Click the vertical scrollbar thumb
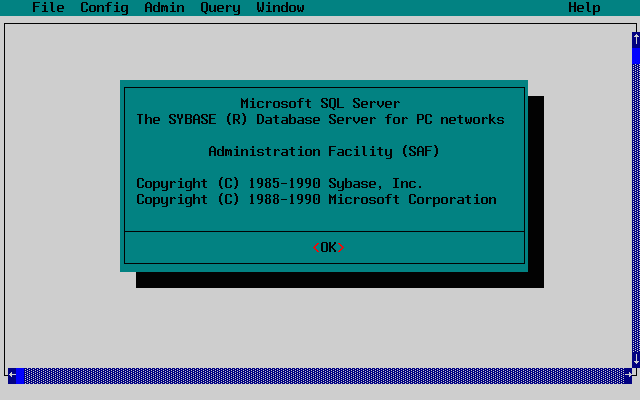The image size is (640, 400). (636, 56)
